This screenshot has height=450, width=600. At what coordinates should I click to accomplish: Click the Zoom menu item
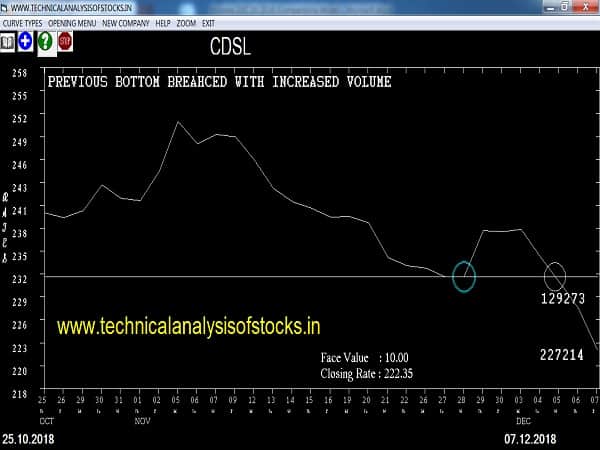186,22
